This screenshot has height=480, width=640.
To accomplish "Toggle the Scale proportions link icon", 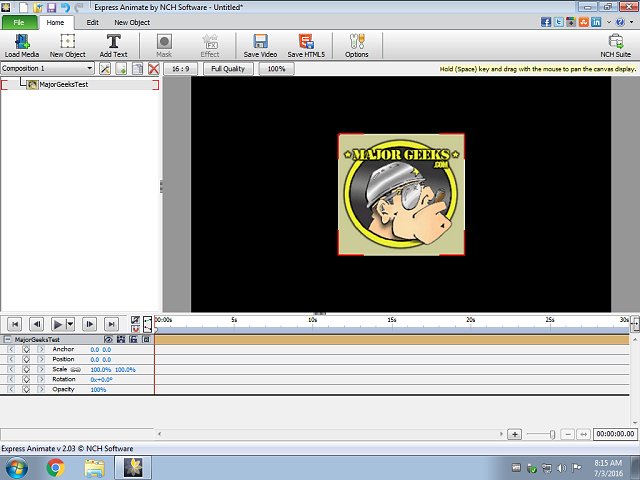I will click(76, 369).
